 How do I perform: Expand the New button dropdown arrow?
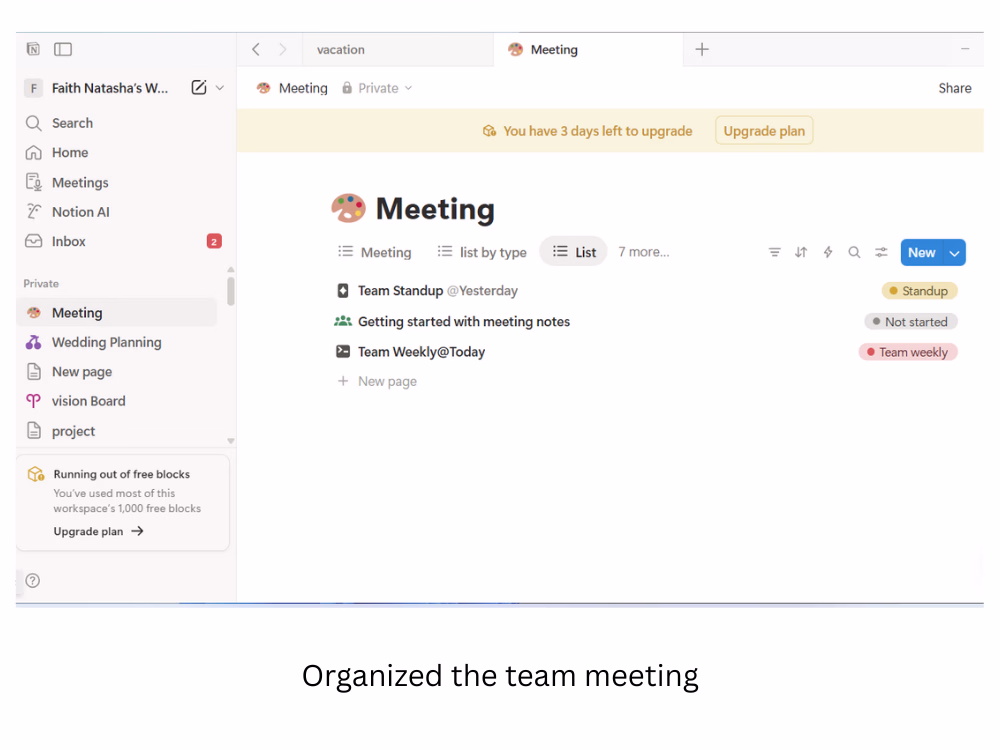pos(955,253)
